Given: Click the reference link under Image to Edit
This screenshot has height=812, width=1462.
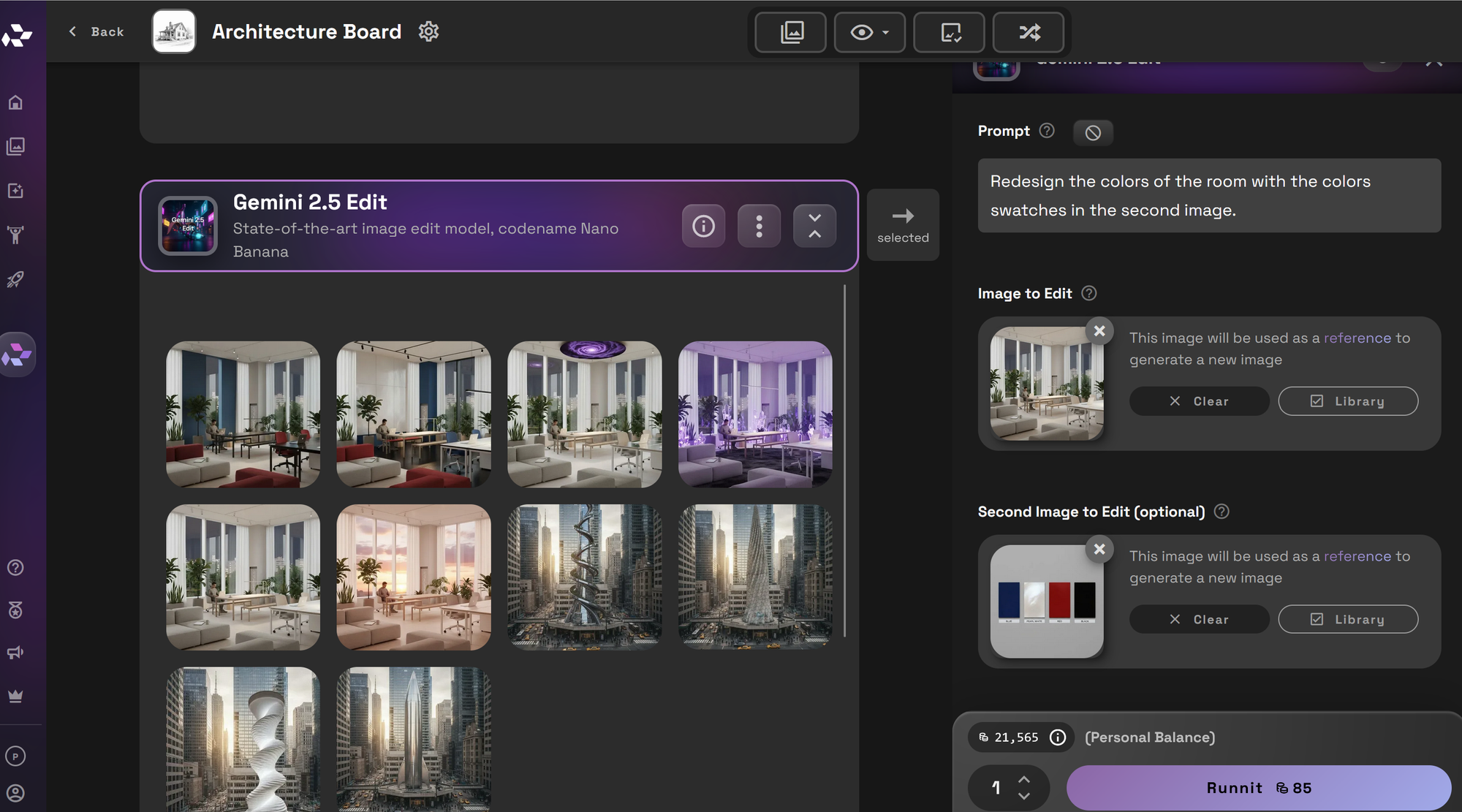Looking at the screenshot, I should pos(1357,338).
